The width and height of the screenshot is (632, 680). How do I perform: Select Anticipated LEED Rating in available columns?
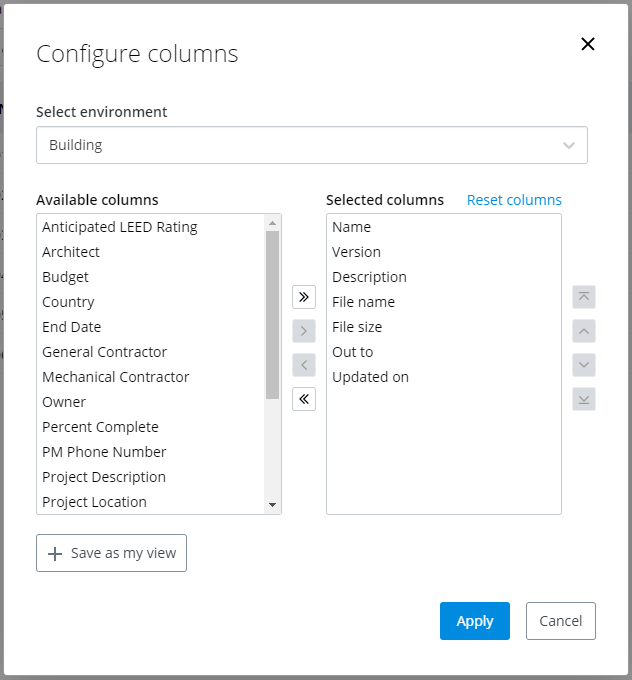coord(120,227)
